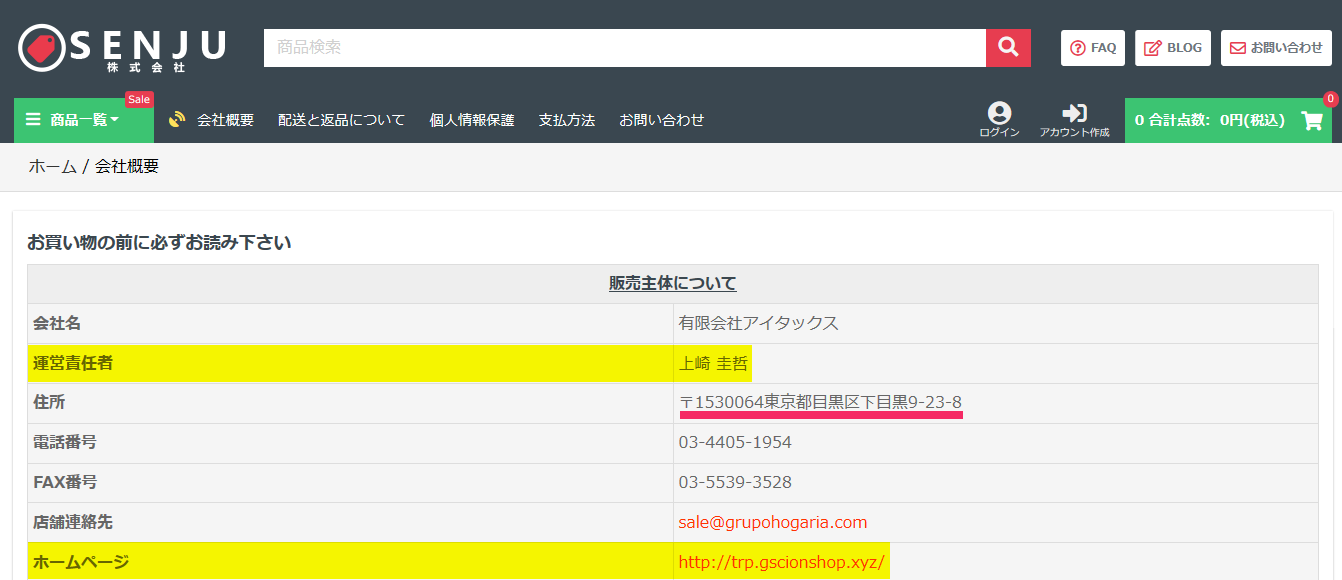Click the email sale@grupohogaria.com
The width and height of the screenshot is (1342, 580).
tap(772, 522)
